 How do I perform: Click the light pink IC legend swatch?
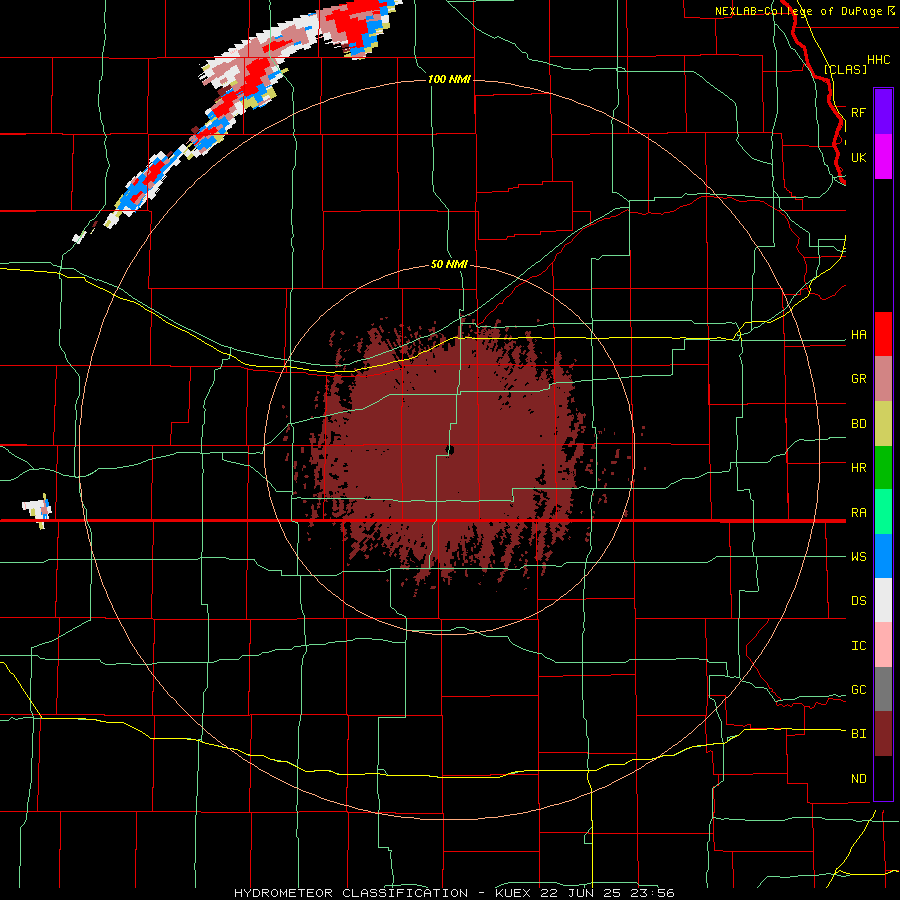coord(883,645)
